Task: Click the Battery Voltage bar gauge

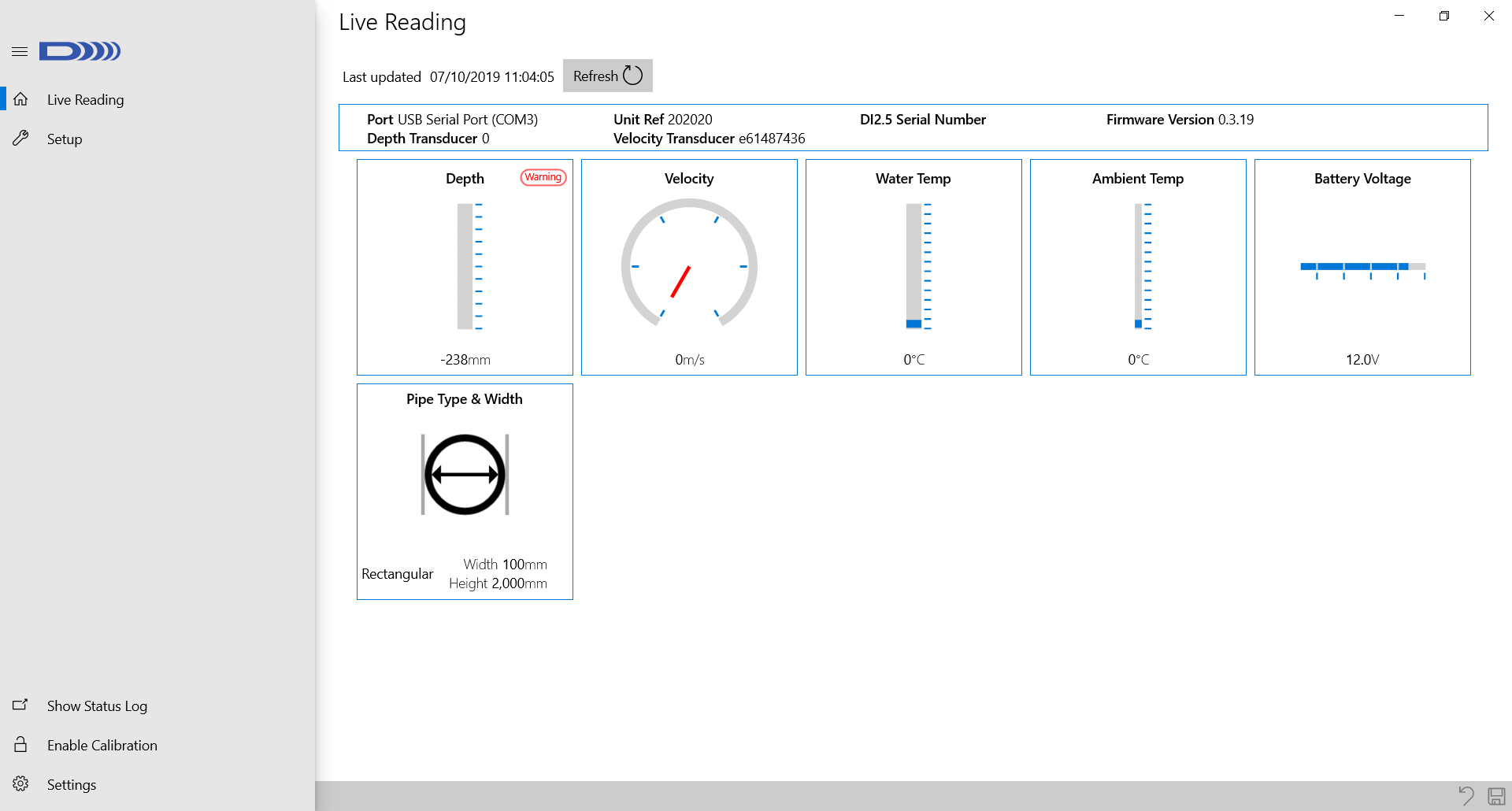Action: tap(1362, 270)
